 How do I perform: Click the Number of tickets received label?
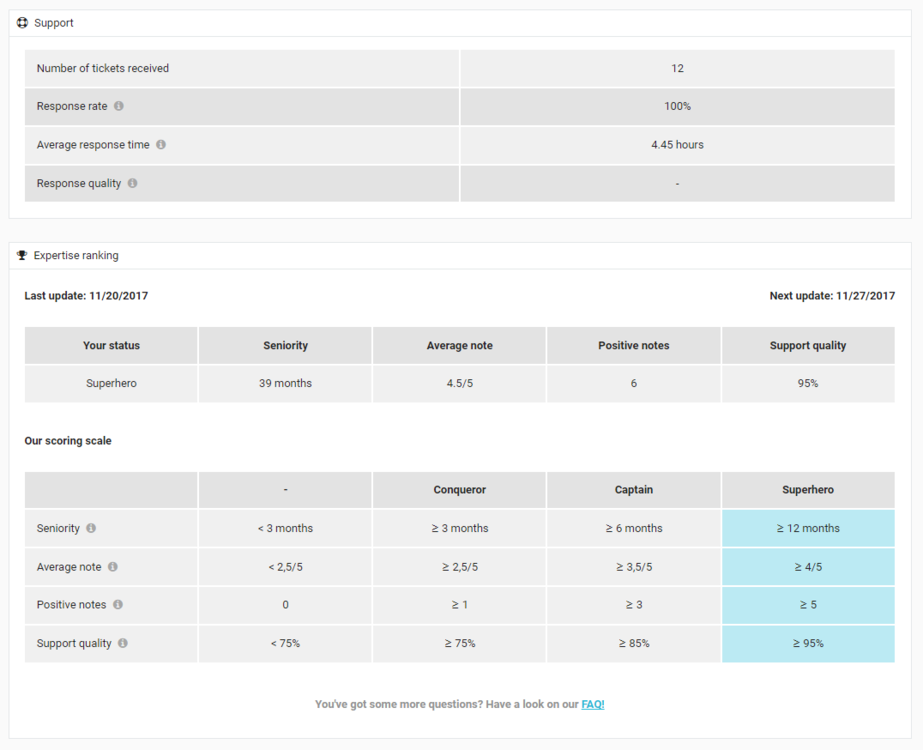click(102, 68)
